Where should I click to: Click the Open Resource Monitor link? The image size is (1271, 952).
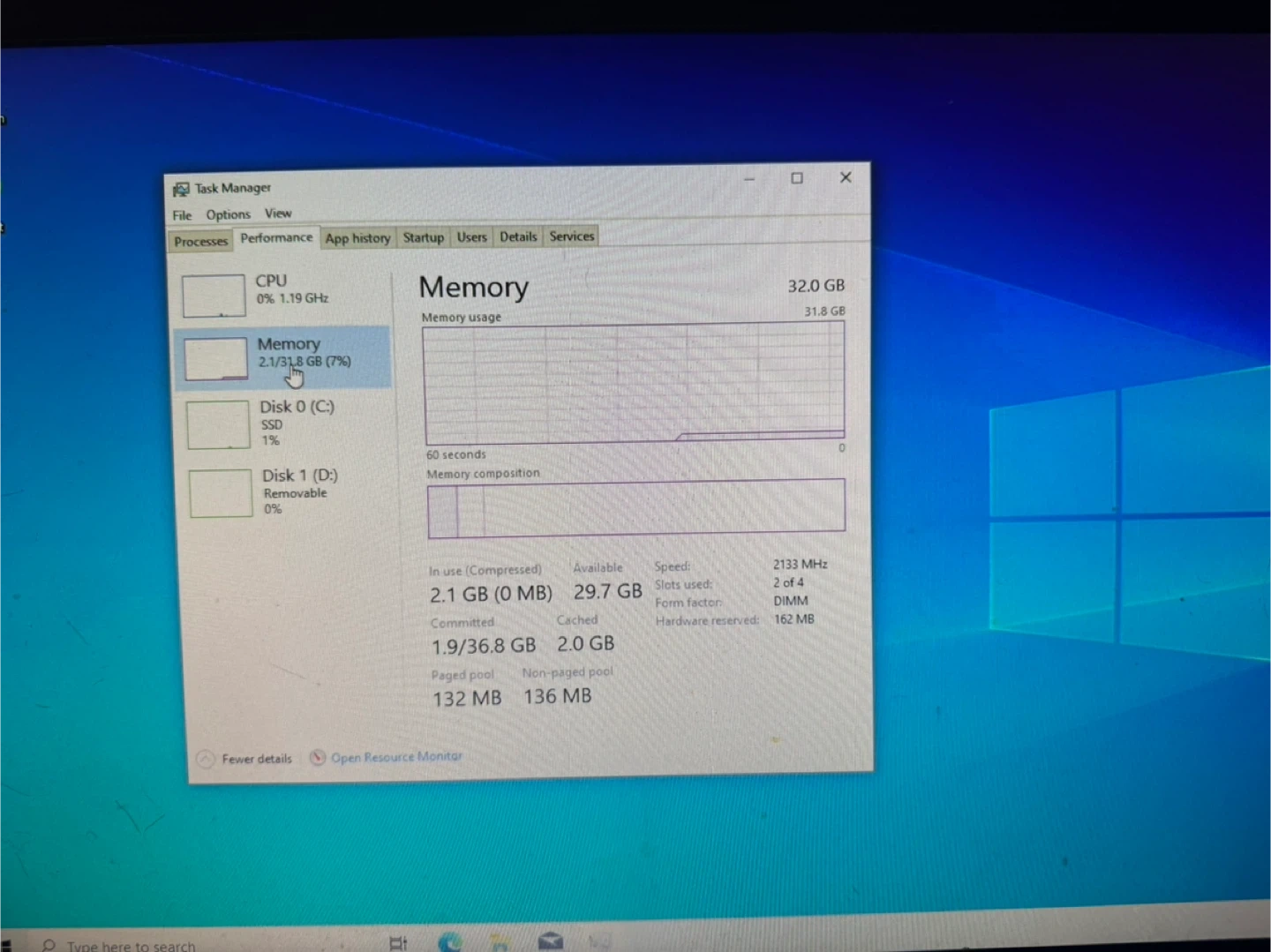(396, 757)
